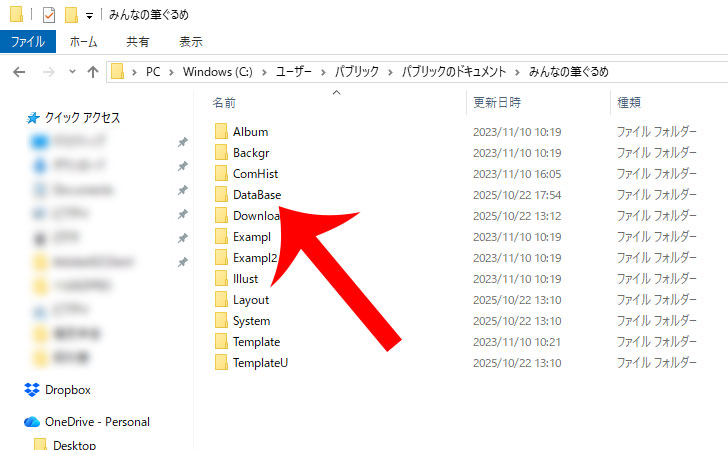Screen dimensions: 728x450
Task: Select the Desktop item under OneDrive
Action: [x=74, y=444]
